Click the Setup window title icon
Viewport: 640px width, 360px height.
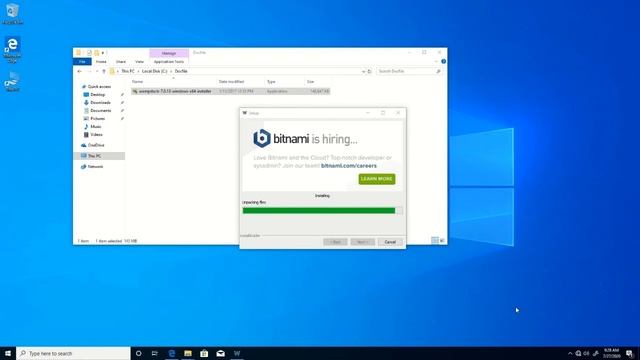click(x=244, y=113)
